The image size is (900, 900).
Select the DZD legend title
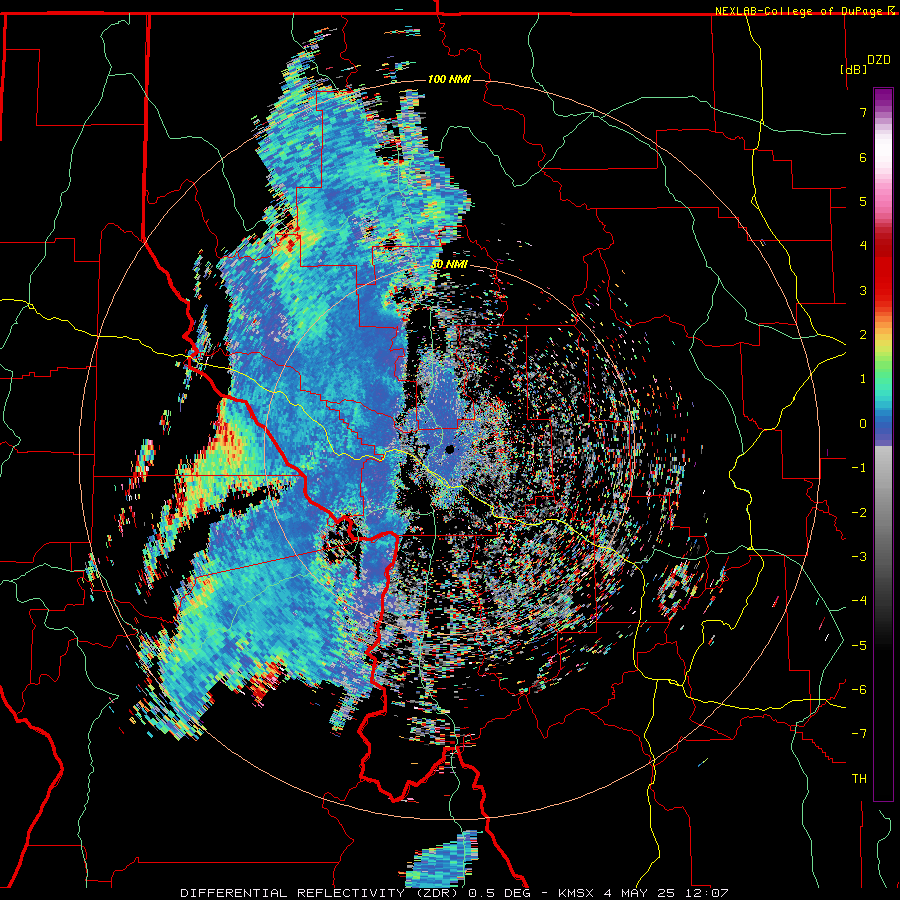click(879, 60)
